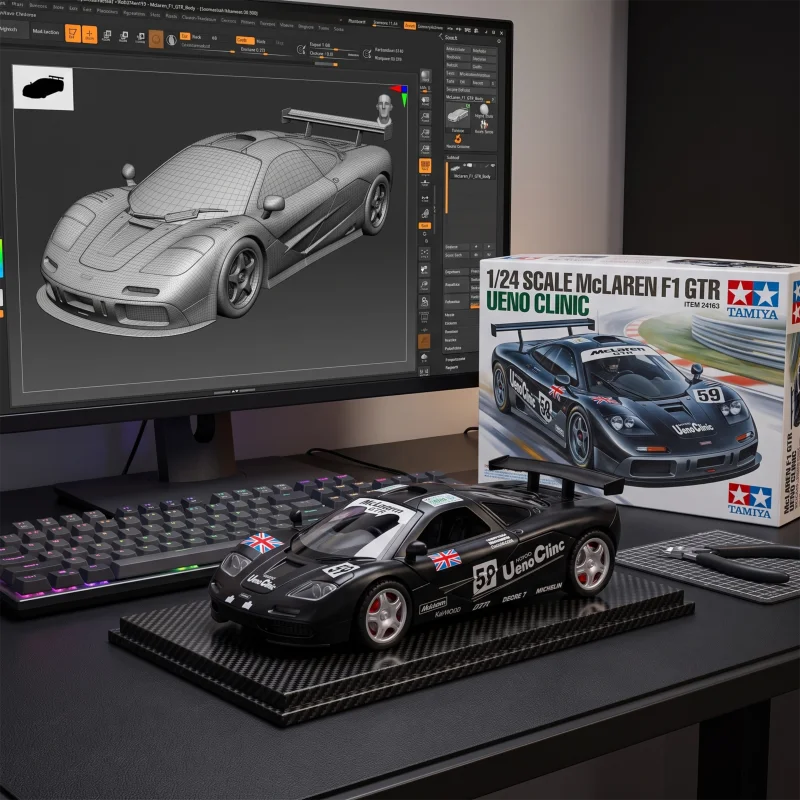Toggle the orange Avset button at top right
800x800 pixels.
[411, 26]
